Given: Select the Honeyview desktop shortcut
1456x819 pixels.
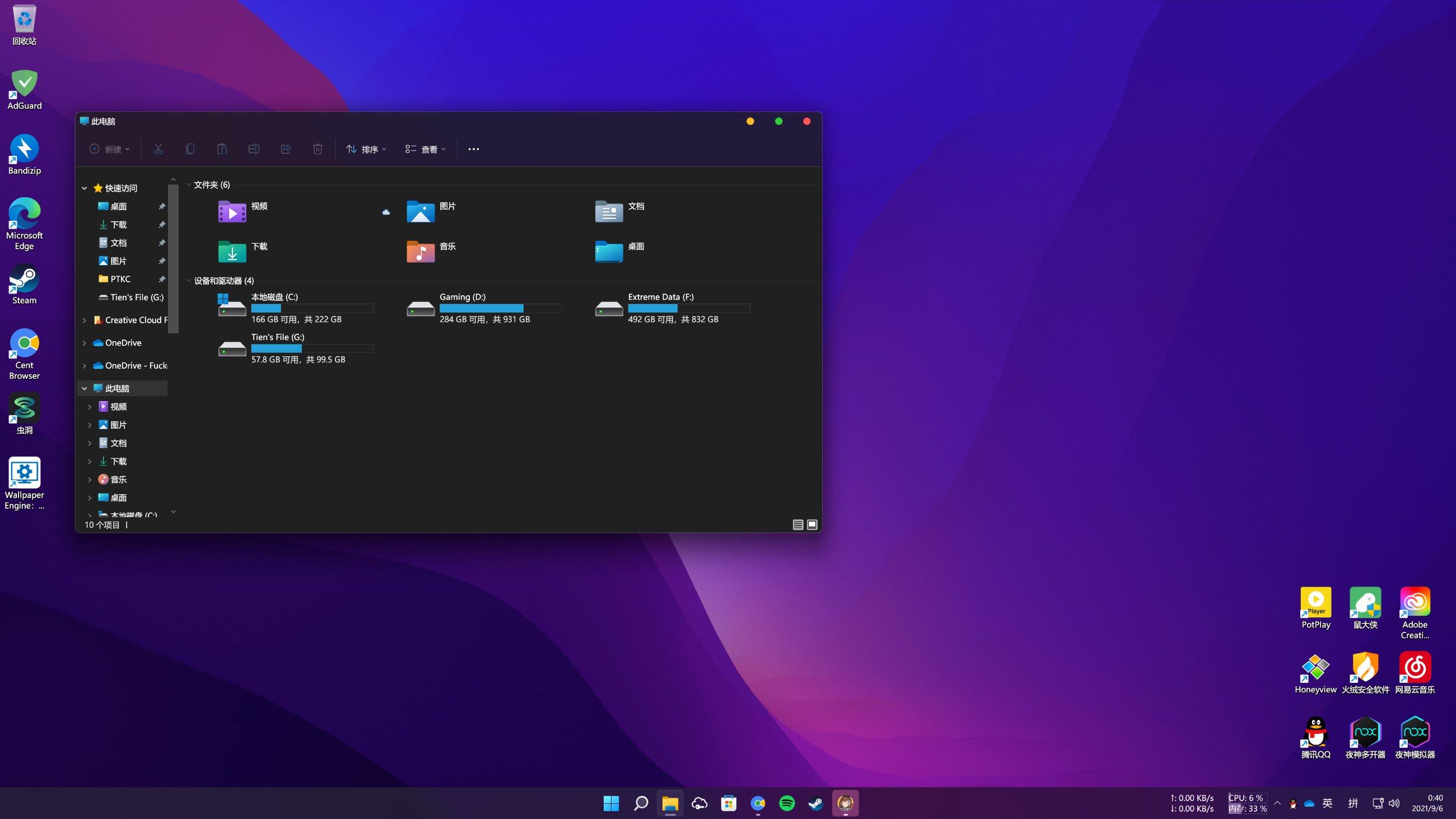Looking at the screenshot, I should point(1315,673).
